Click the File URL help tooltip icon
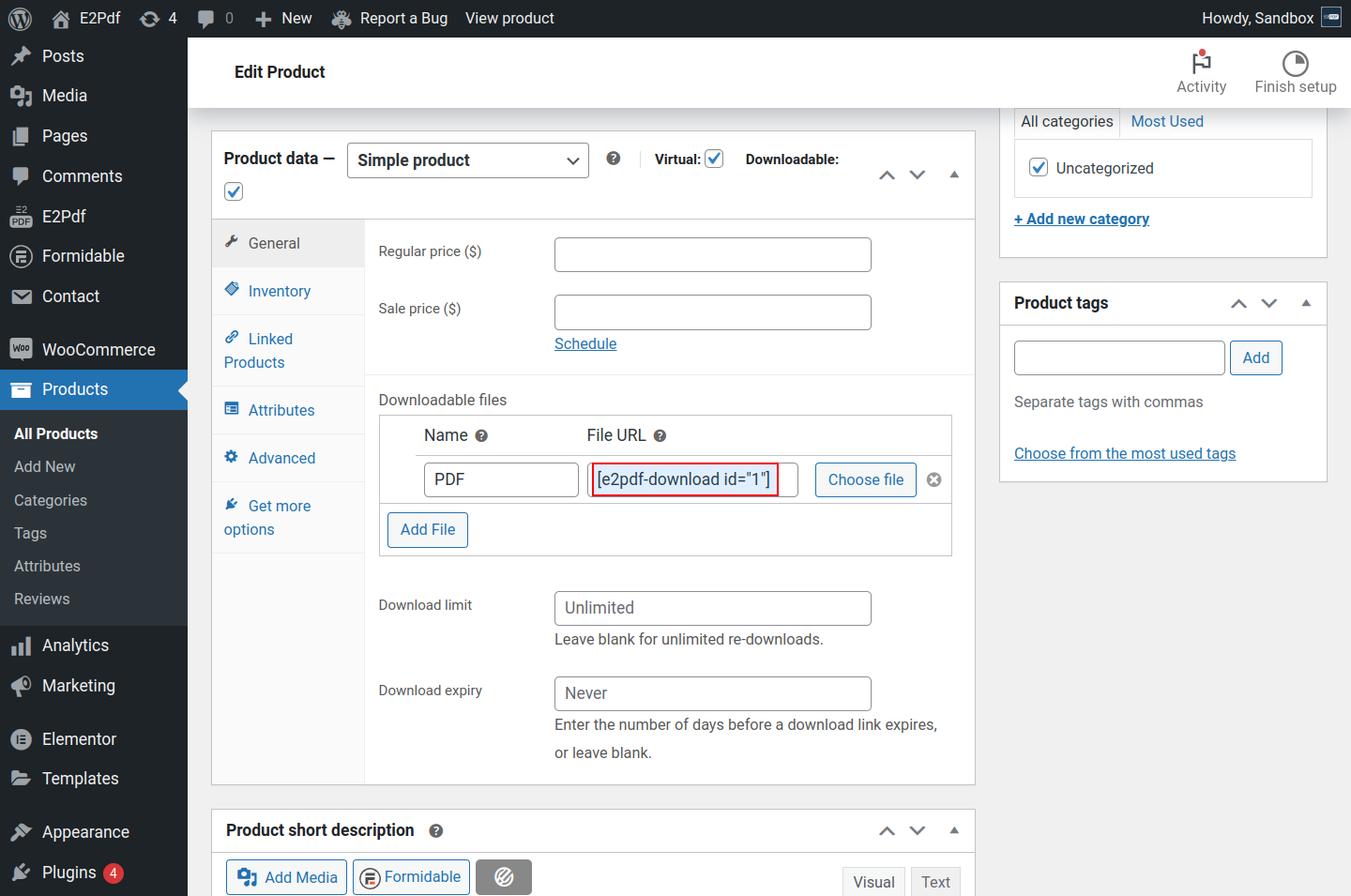This screenshot has height=896, width=1351. pos(660,435)
